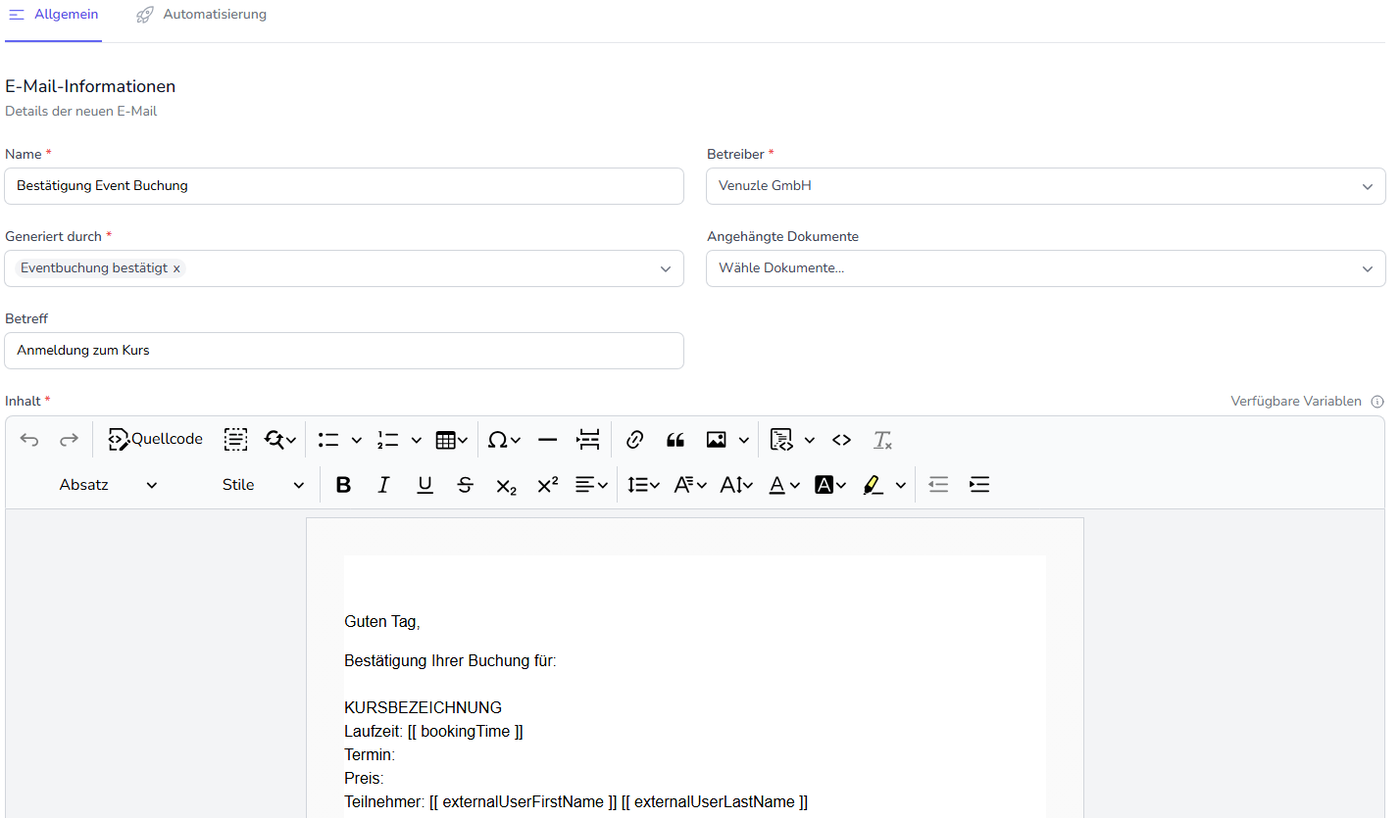Open the font background color picker
Image resolution: width=1400 pixels, height=818 pixels.
(831, 485)
